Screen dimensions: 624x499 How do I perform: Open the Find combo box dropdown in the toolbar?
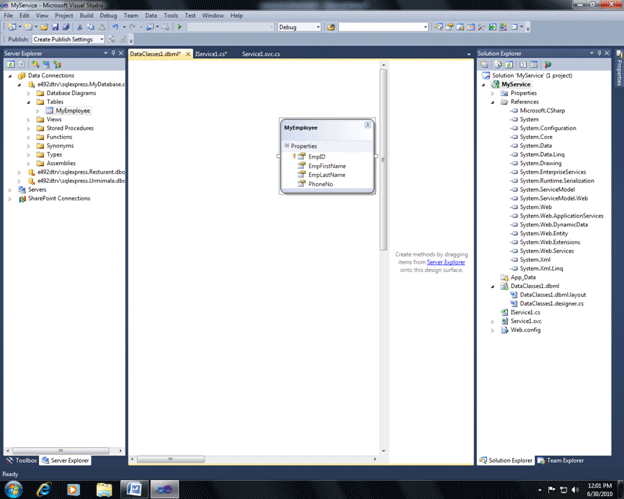point(425,27)
